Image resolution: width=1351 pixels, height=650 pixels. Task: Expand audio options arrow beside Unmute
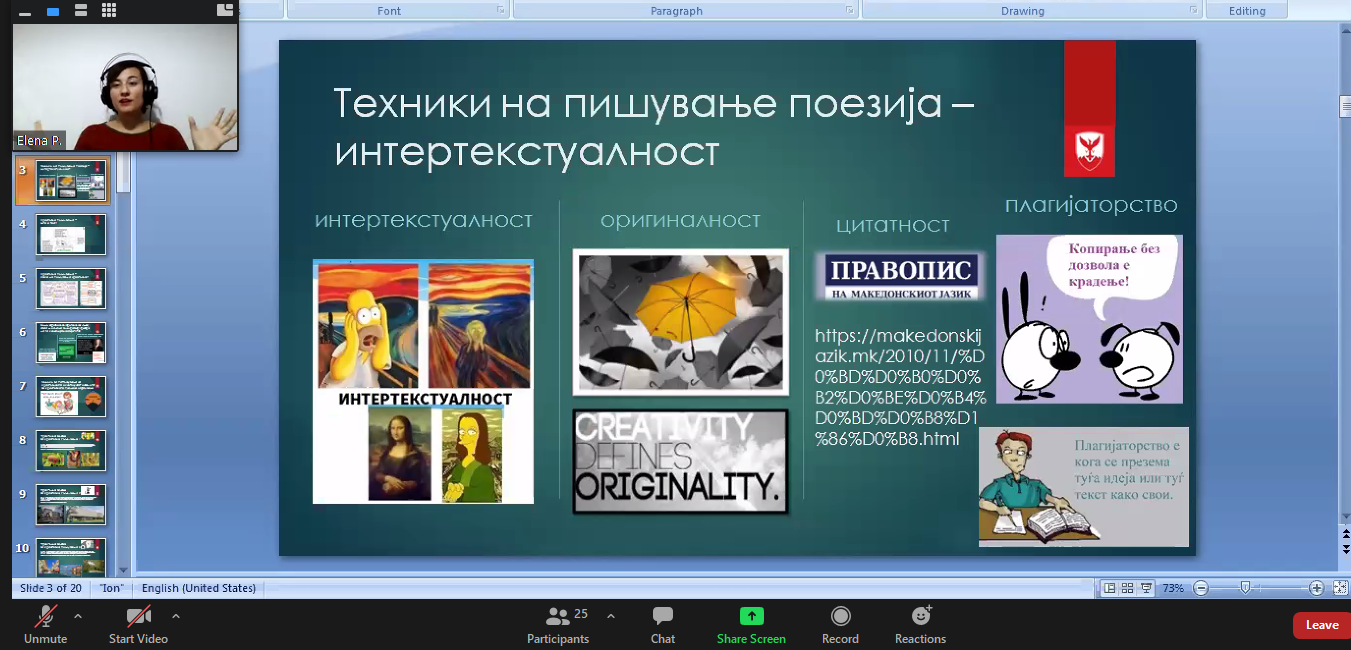(78, 616)
